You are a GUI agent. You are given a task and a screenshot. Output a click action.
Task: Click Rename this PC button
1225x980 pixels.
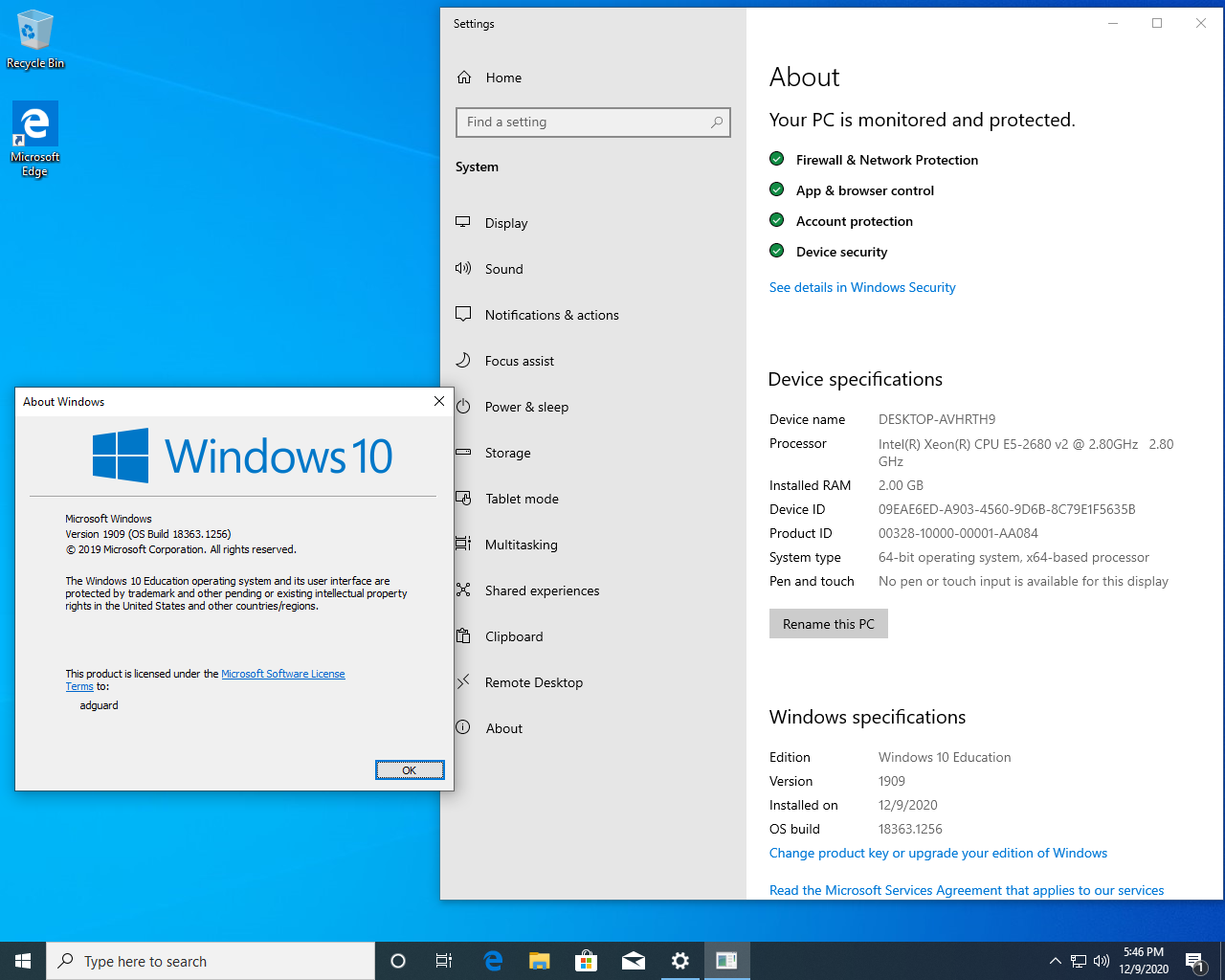pyautogui.click(x=829, y=624)
